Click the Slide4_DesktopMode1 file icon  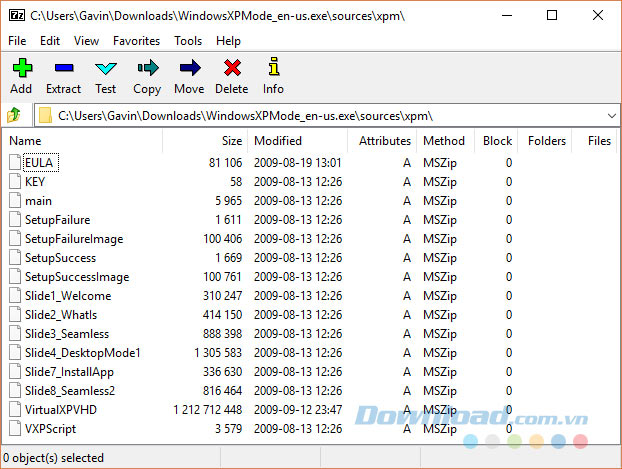[x=15, y=353]
